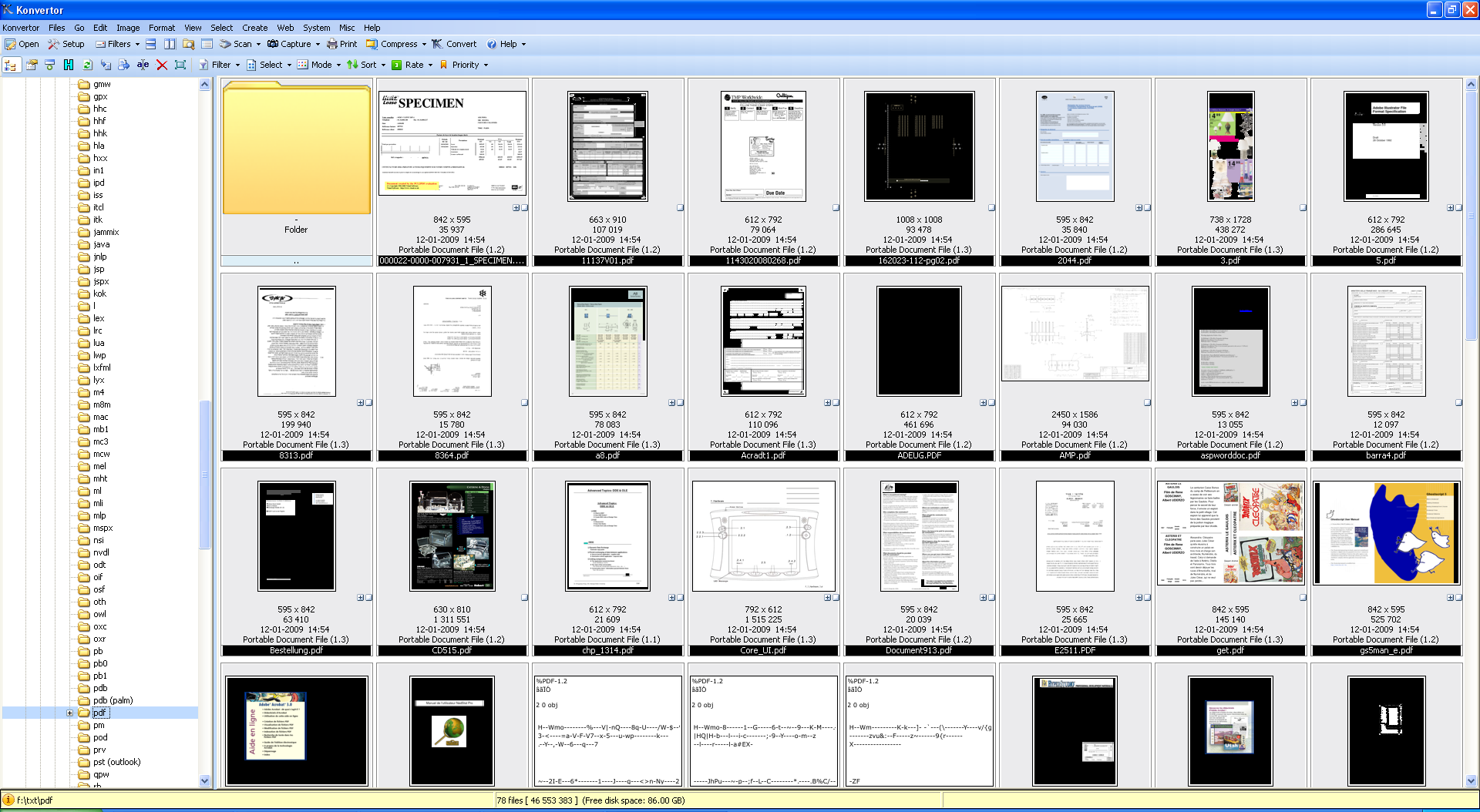Click the thumbnail pane scroll down arrow
The height and width of the screenshot is (812, 1480).
coord(1471,780)
